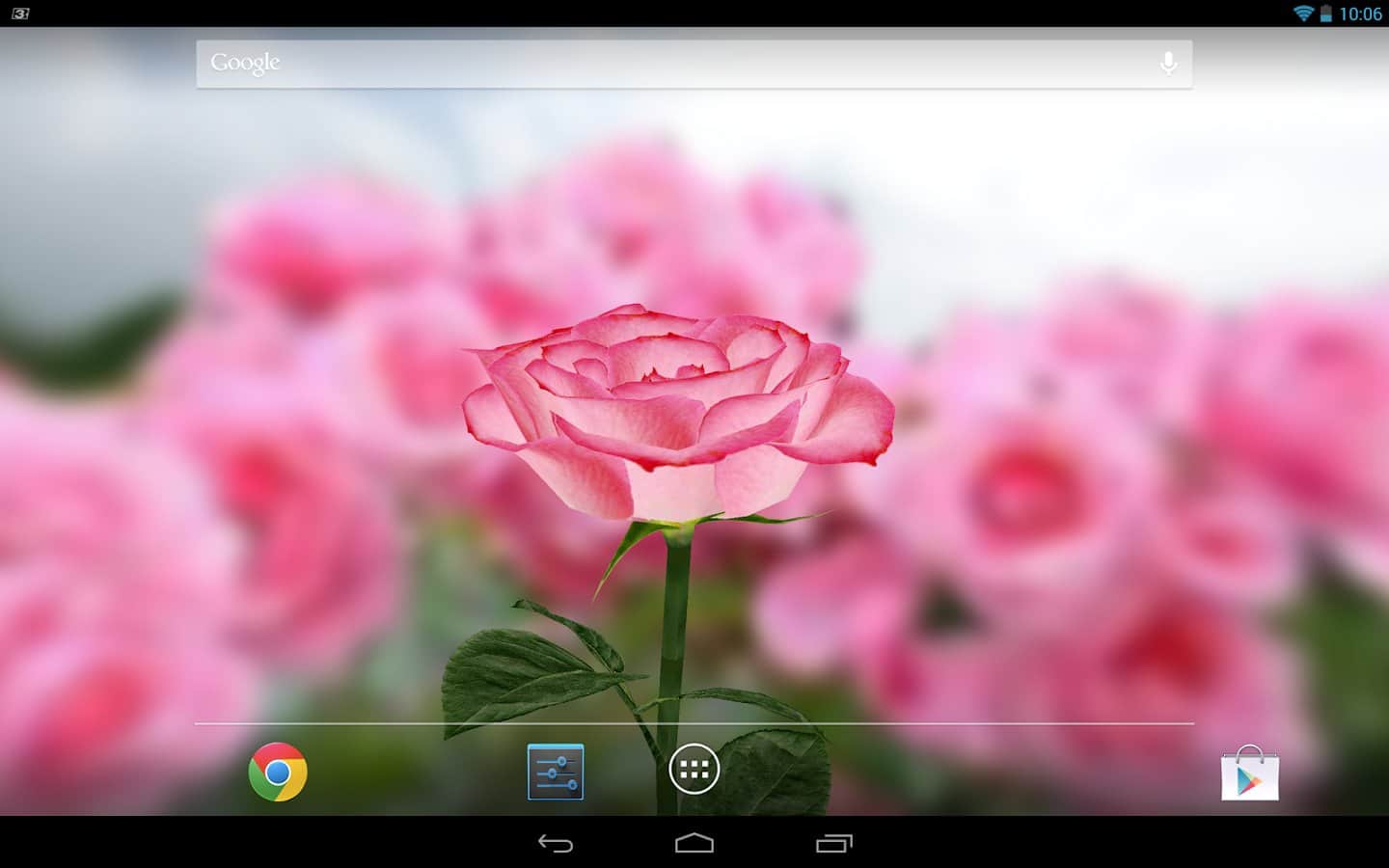Tap the Google logo in the search bar

pos(245,64)
